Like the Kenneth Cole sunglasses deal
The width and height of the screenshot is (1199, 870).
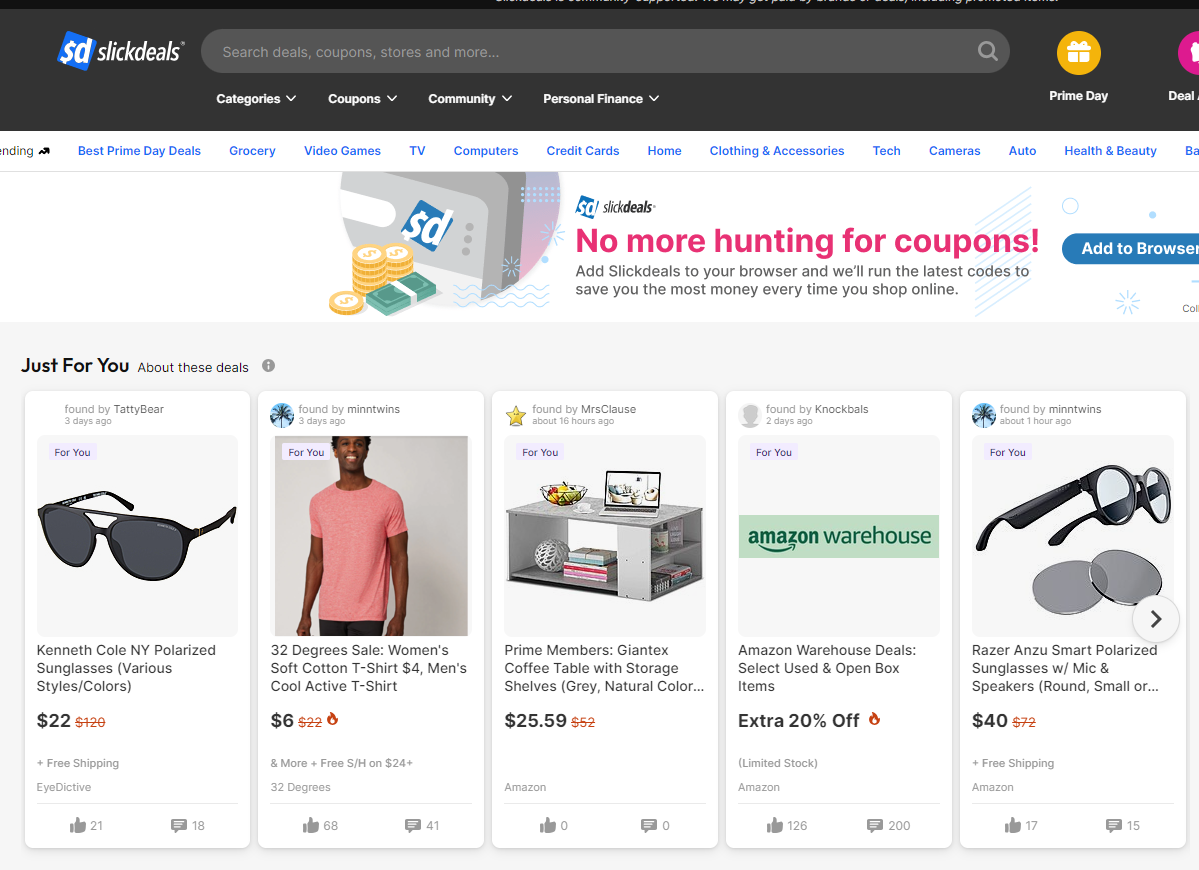(x=77, y=825)
